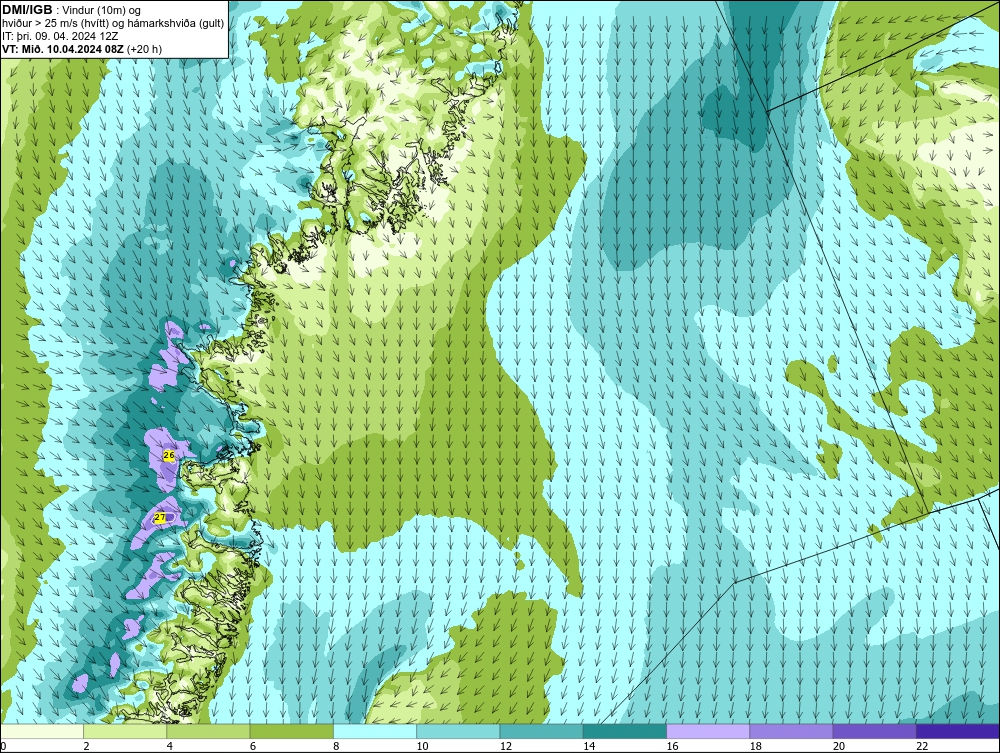Screen dimensions: 1000x753
Task: Select the olive green swatch between 6 and 8
Action: click(291, 731)
